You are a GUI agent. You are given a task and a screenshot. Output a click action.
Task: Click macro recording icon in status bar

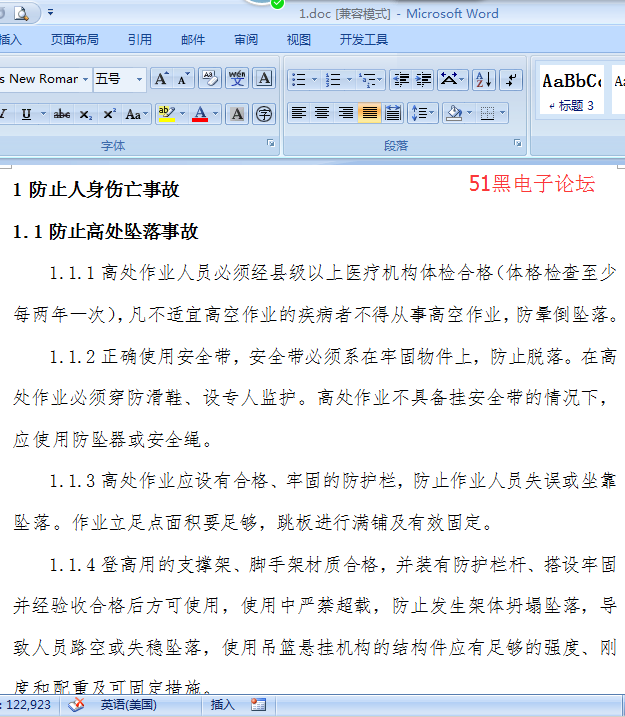point(258,705)
